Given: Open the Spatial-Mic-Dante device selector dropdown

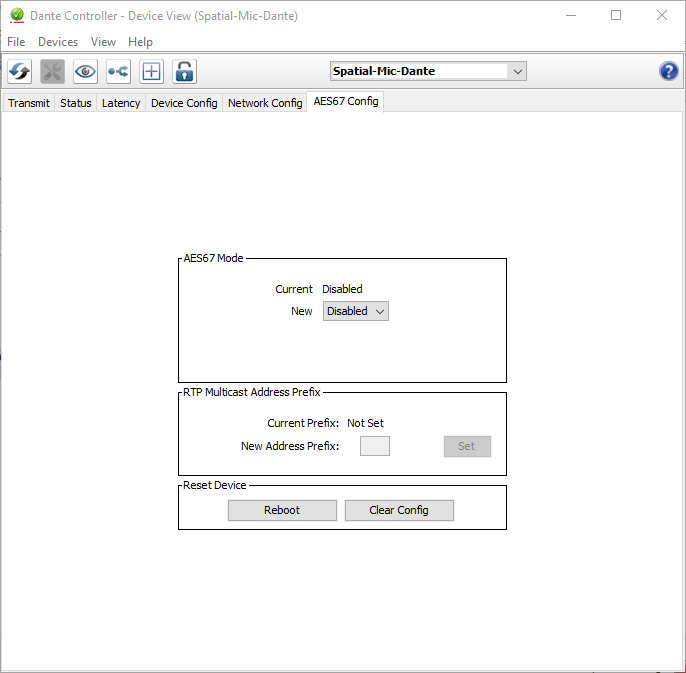Looking at the screenshot, I should pos(428,71).
